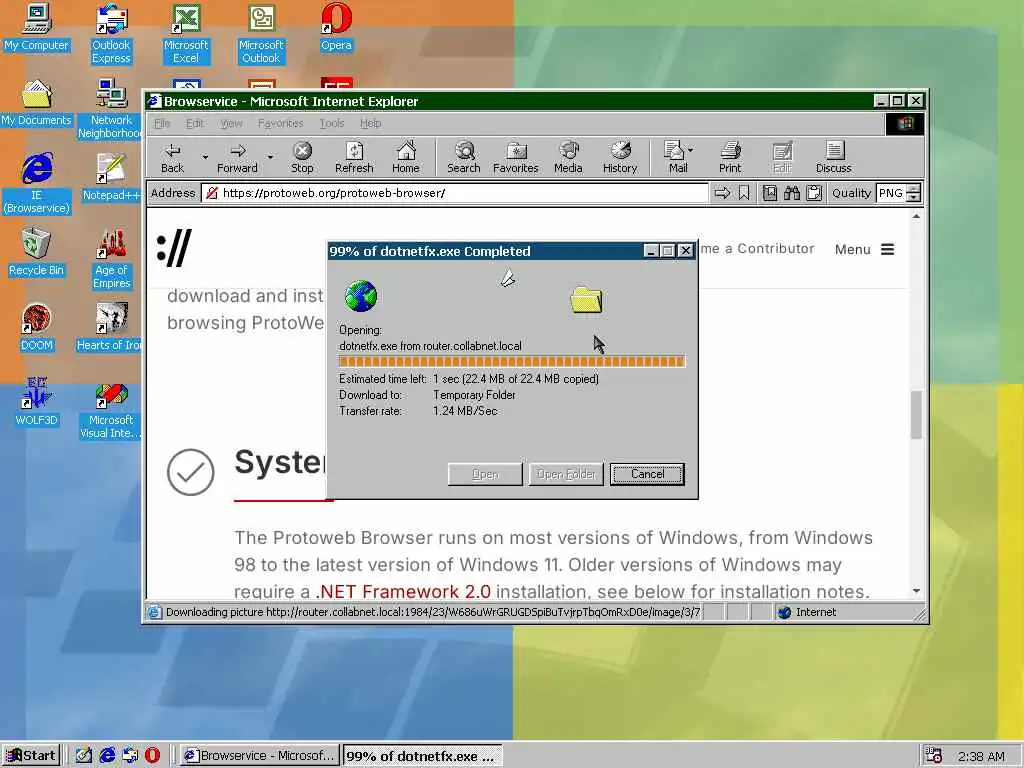Click the Start button
1024x768 pixels.
click(31, 756)
